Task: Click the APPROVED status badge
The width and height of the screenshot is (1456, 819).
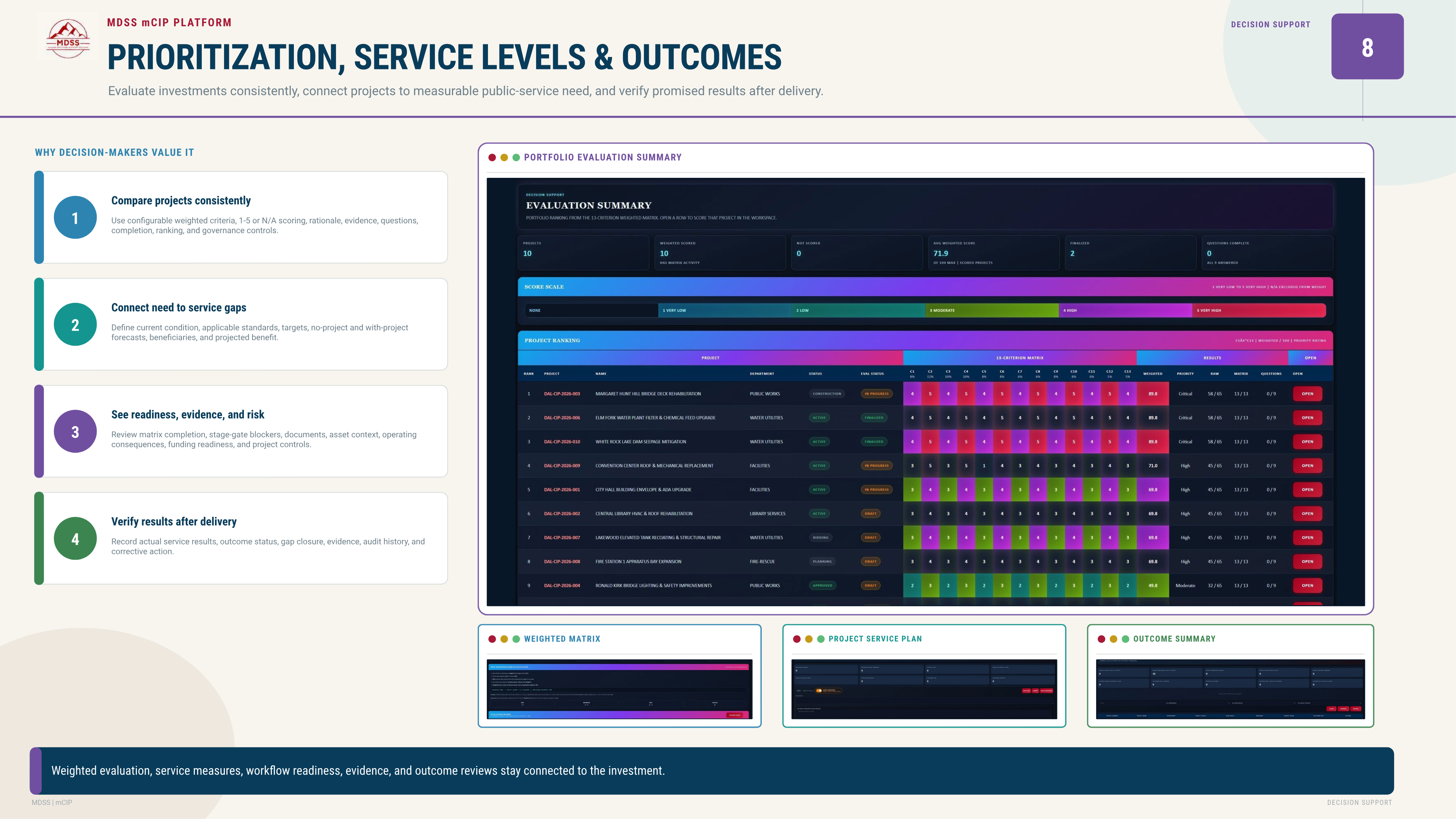Action: pos(822,585)
